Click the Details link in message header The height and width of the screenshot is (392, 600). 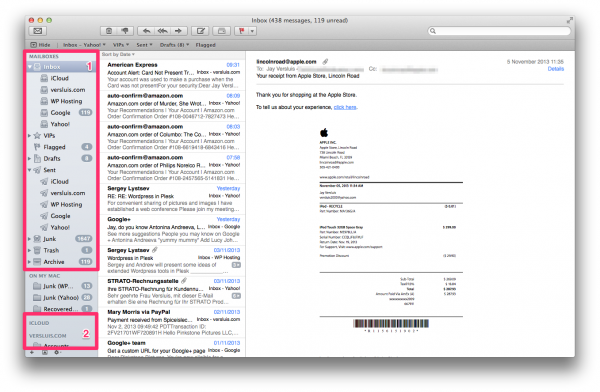pos(556,69)
